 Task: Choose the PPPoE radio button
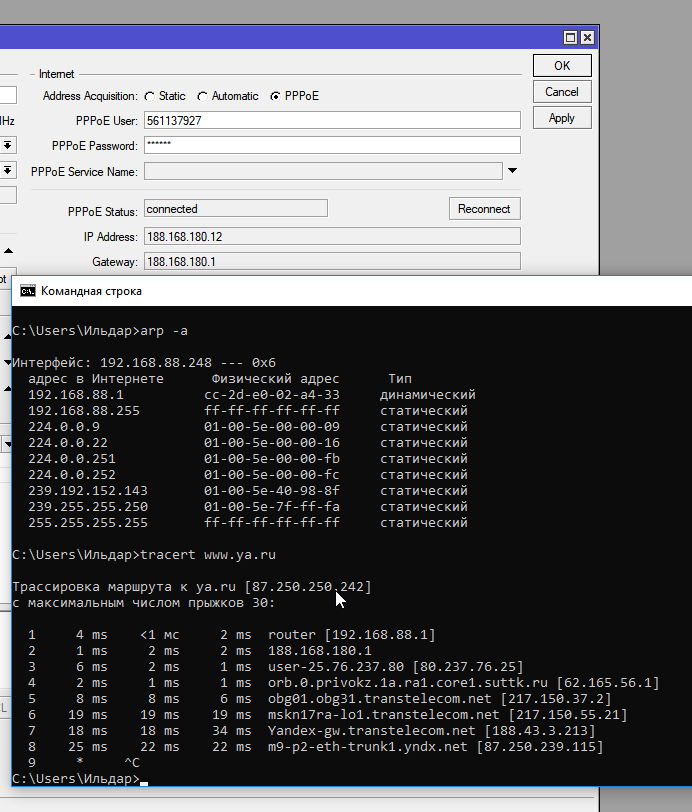pos(276,97)
